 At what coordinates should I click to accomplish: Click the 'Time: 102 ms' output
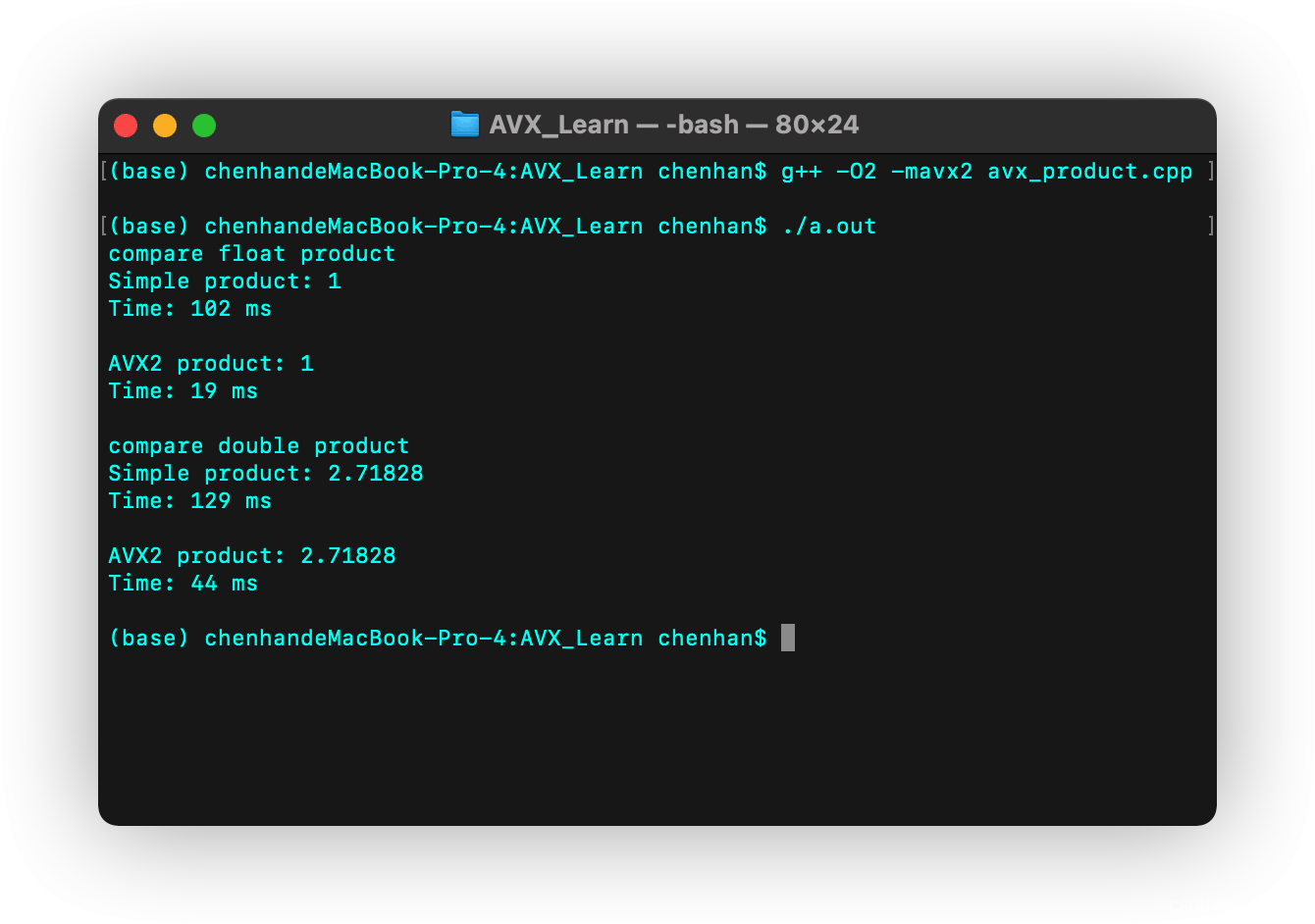click(x=189, y=309)
